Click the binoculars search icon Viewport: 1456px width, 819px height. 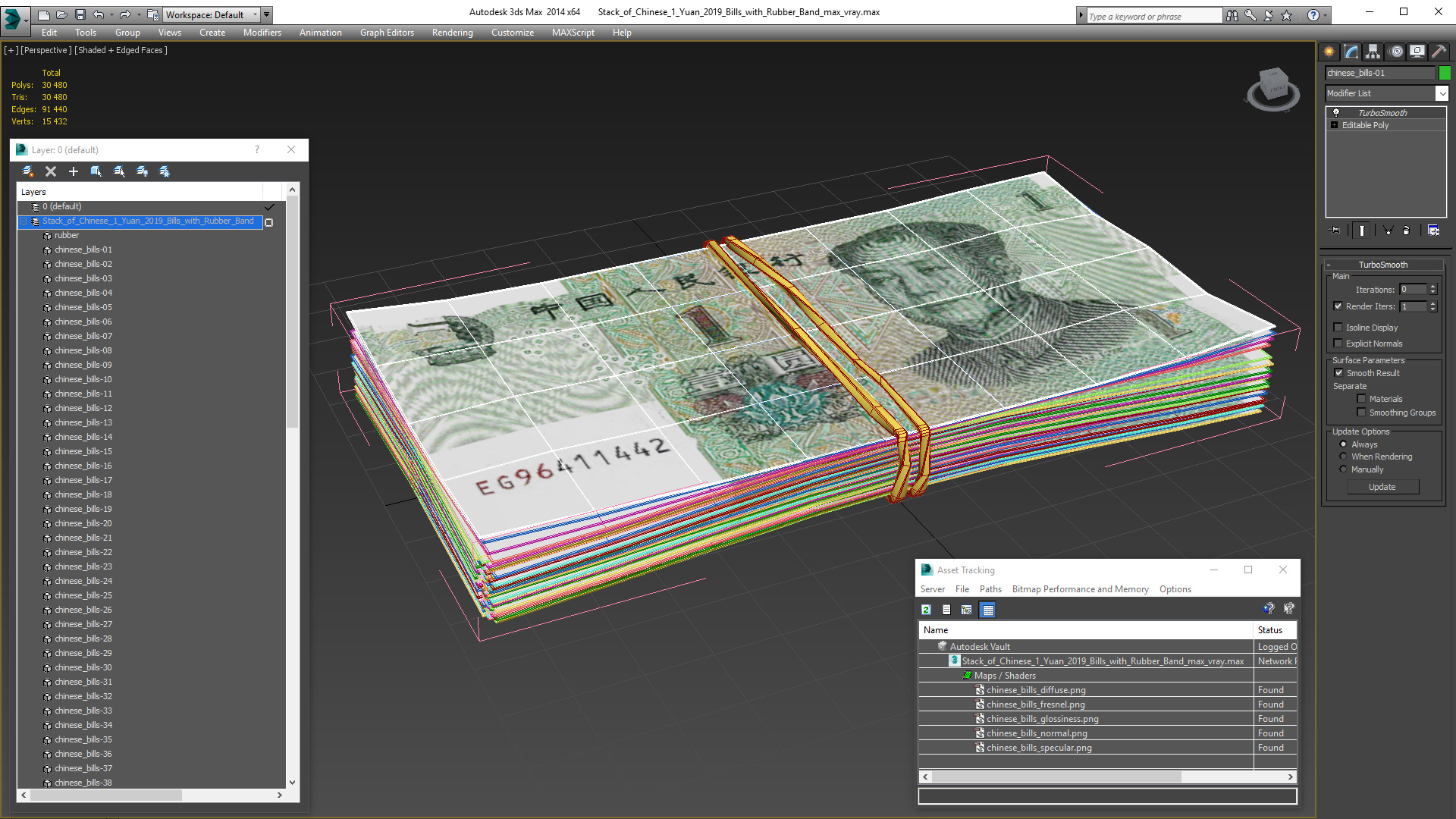pos(1232,15)
